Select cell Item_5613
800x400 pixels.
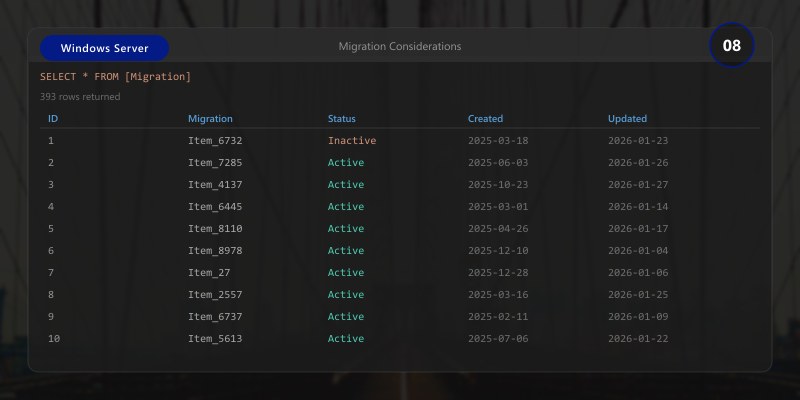coord(215,338)
